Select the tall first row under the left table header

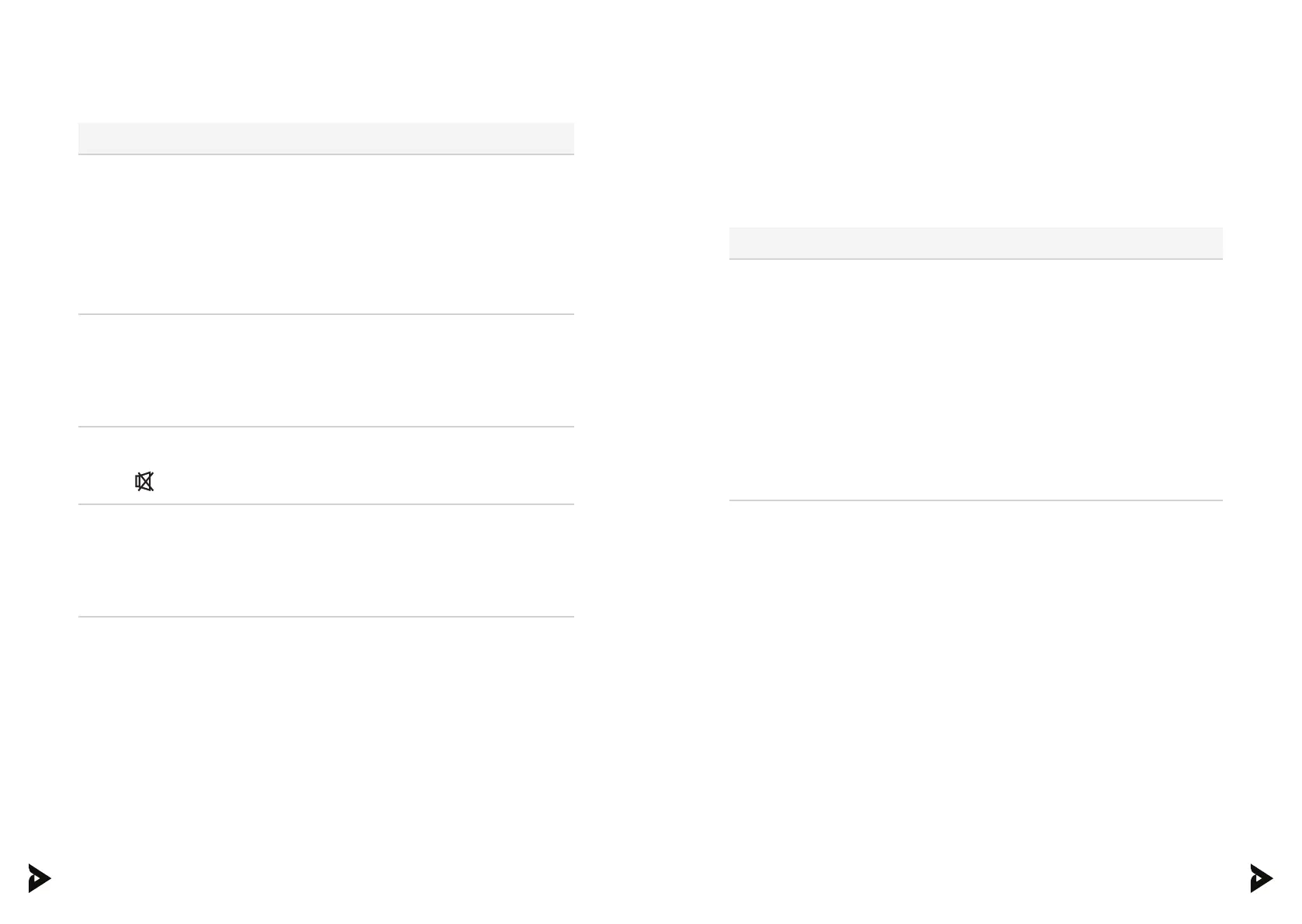point(326,234)
